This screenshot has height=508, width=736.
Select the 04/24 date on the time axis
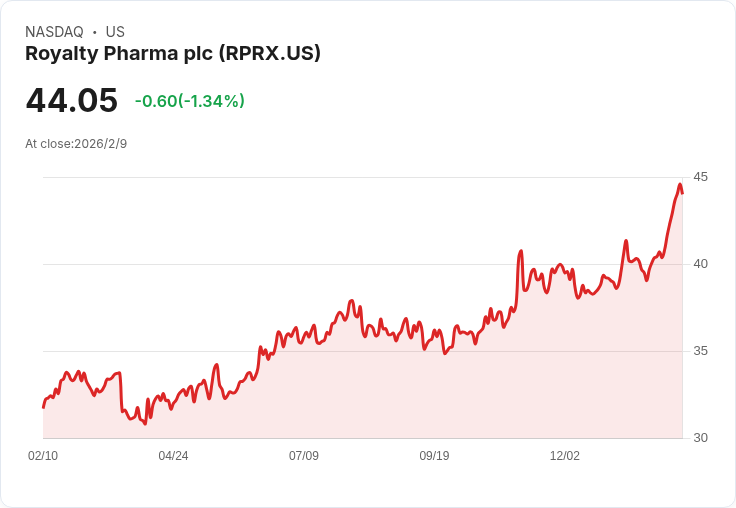(173, 456)
